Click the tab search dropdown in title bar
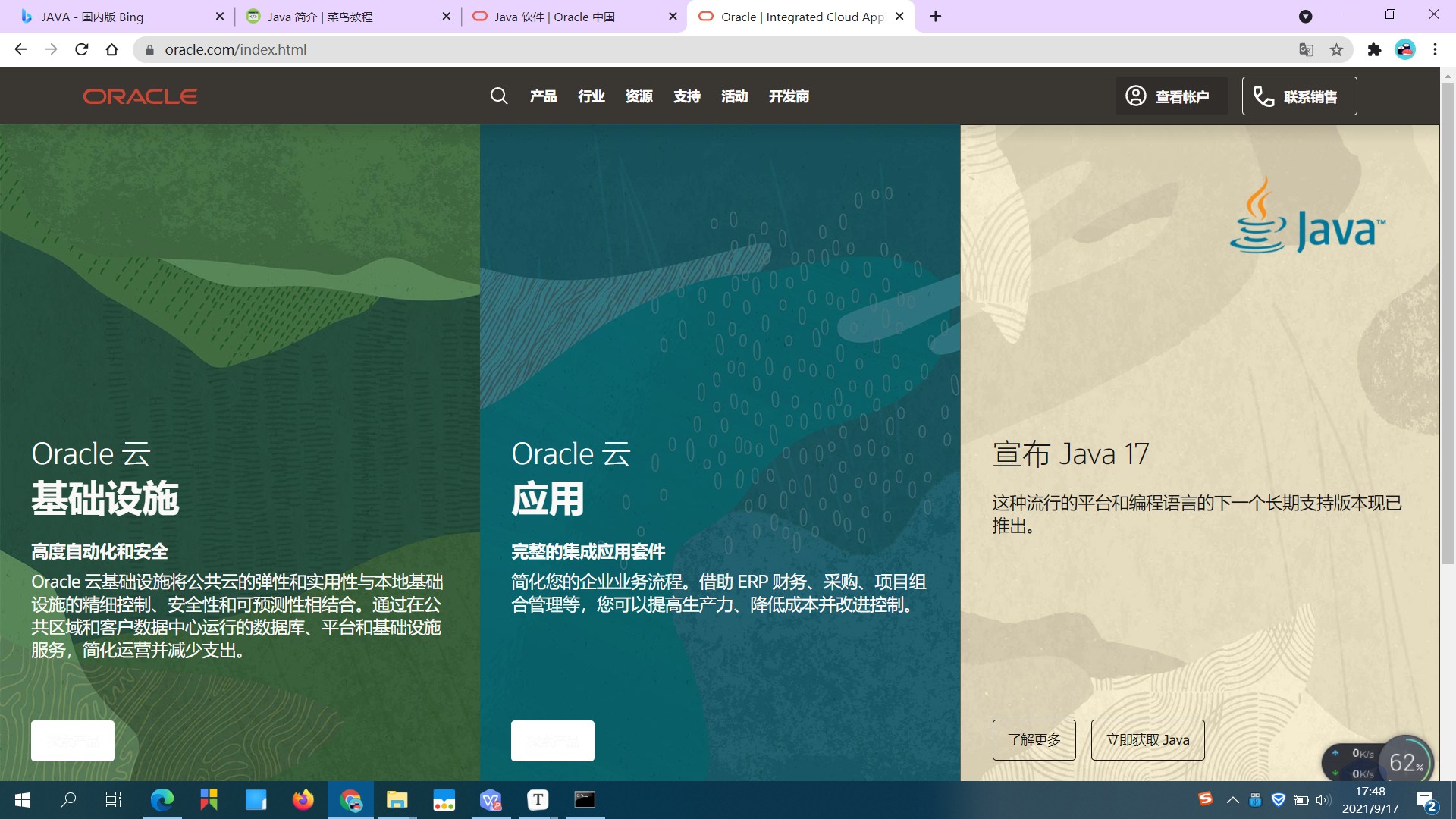 [x=1305, y=16]
